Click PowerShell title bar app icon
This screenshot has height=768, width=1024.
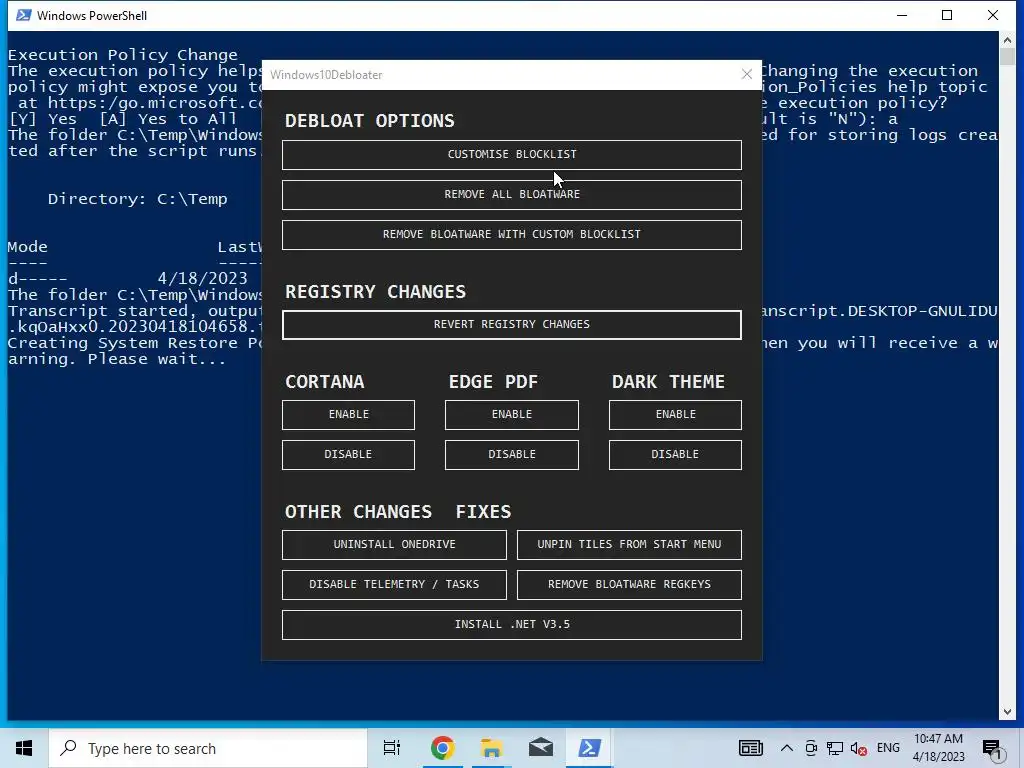(x=24, y=15)
